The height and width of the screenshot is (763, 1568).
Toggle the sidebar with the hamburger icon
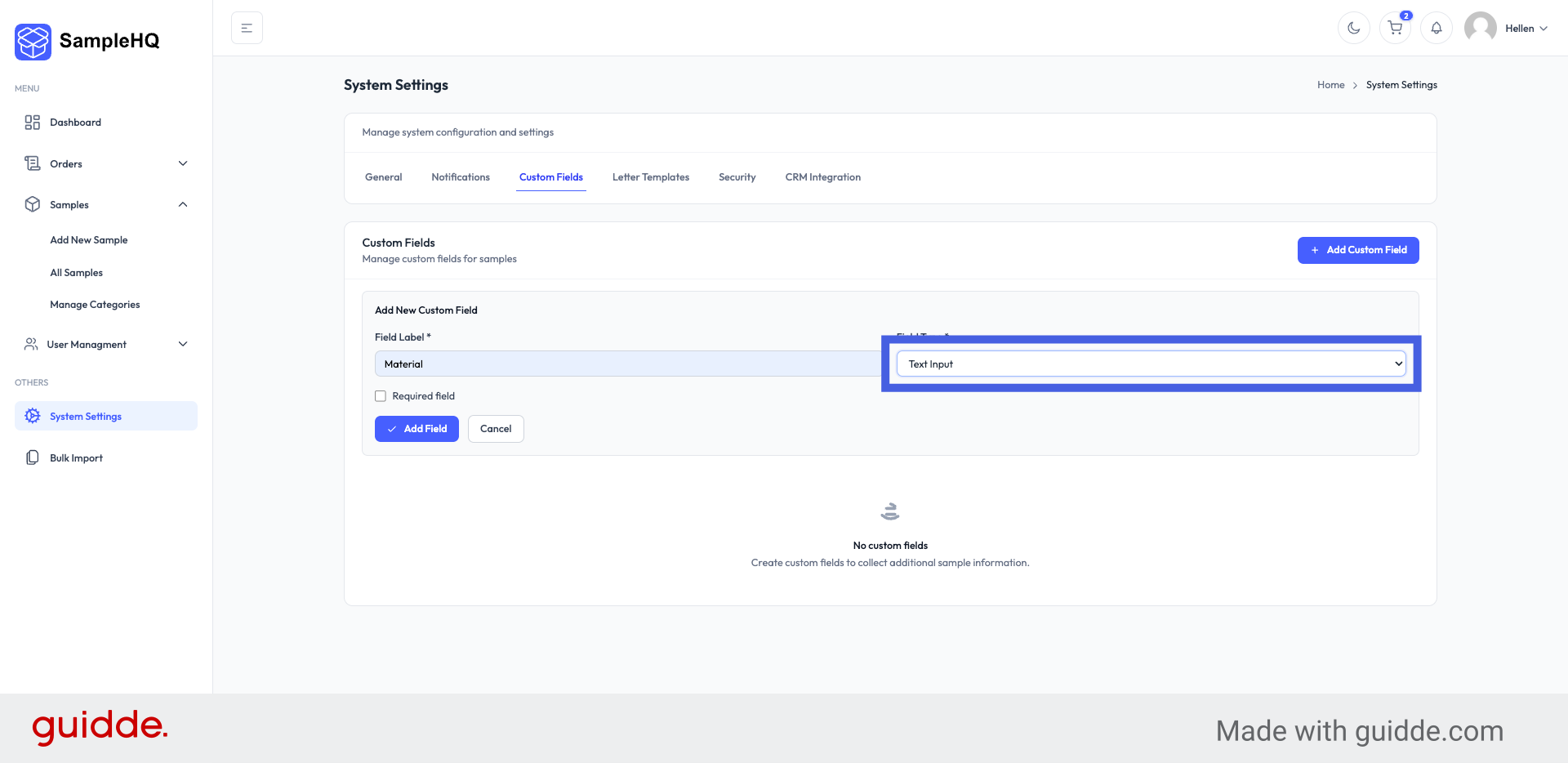pyautogui.click(x=247, y=27)
